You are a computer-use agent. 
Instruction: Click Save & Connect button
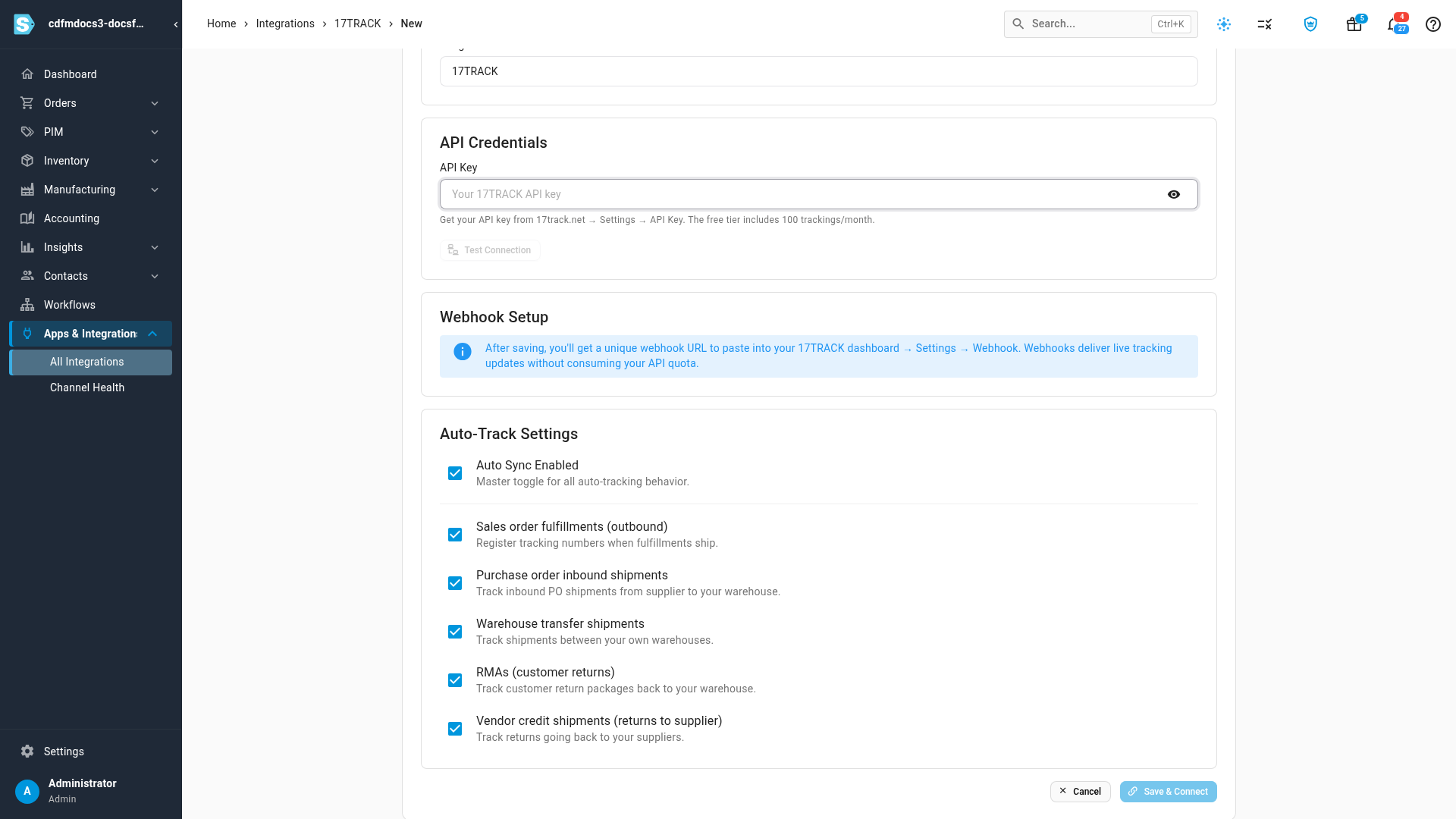1168,792
